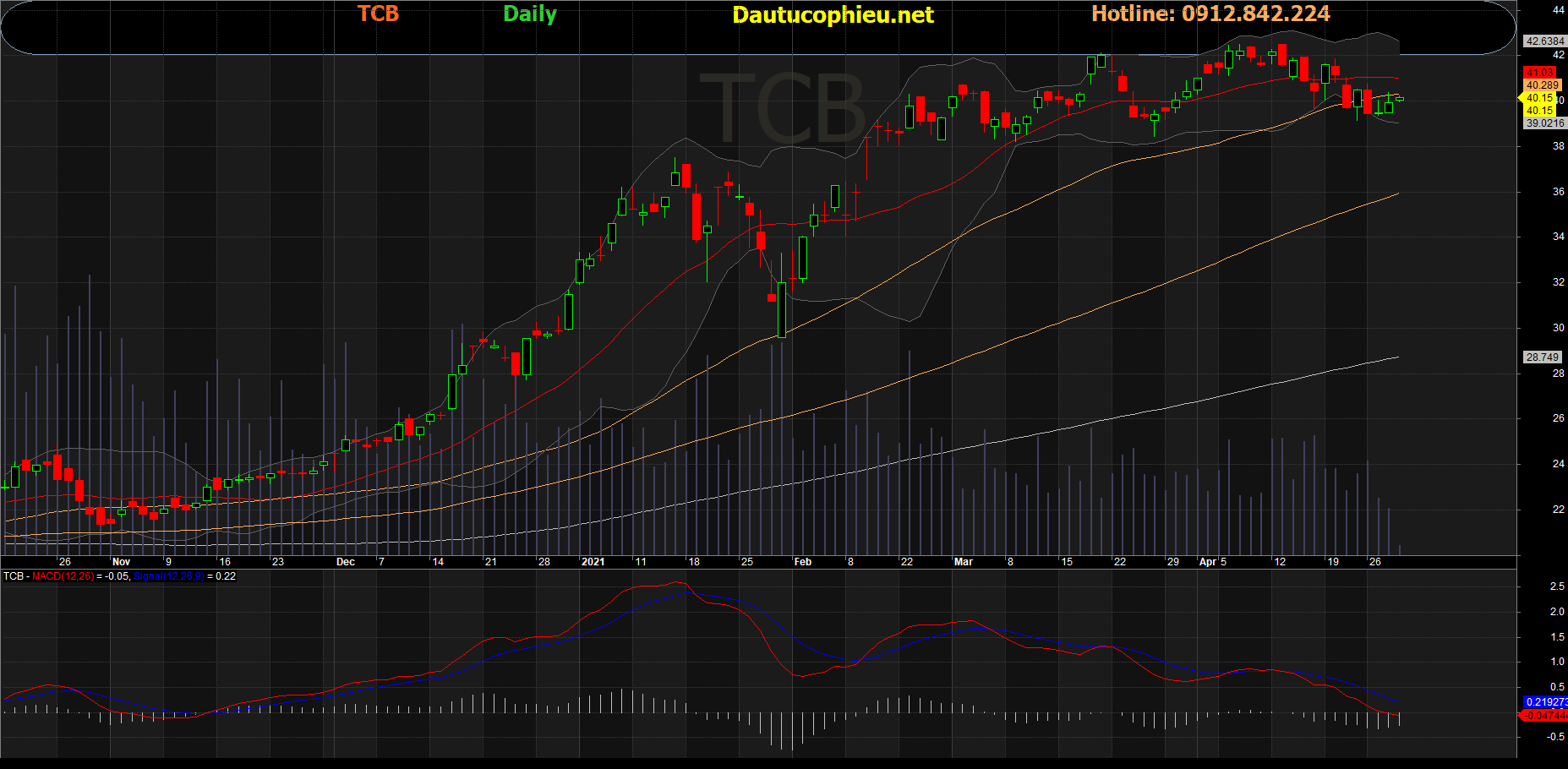Click the 28.749 moving average price label
1568x769 pixels.
1542,357
